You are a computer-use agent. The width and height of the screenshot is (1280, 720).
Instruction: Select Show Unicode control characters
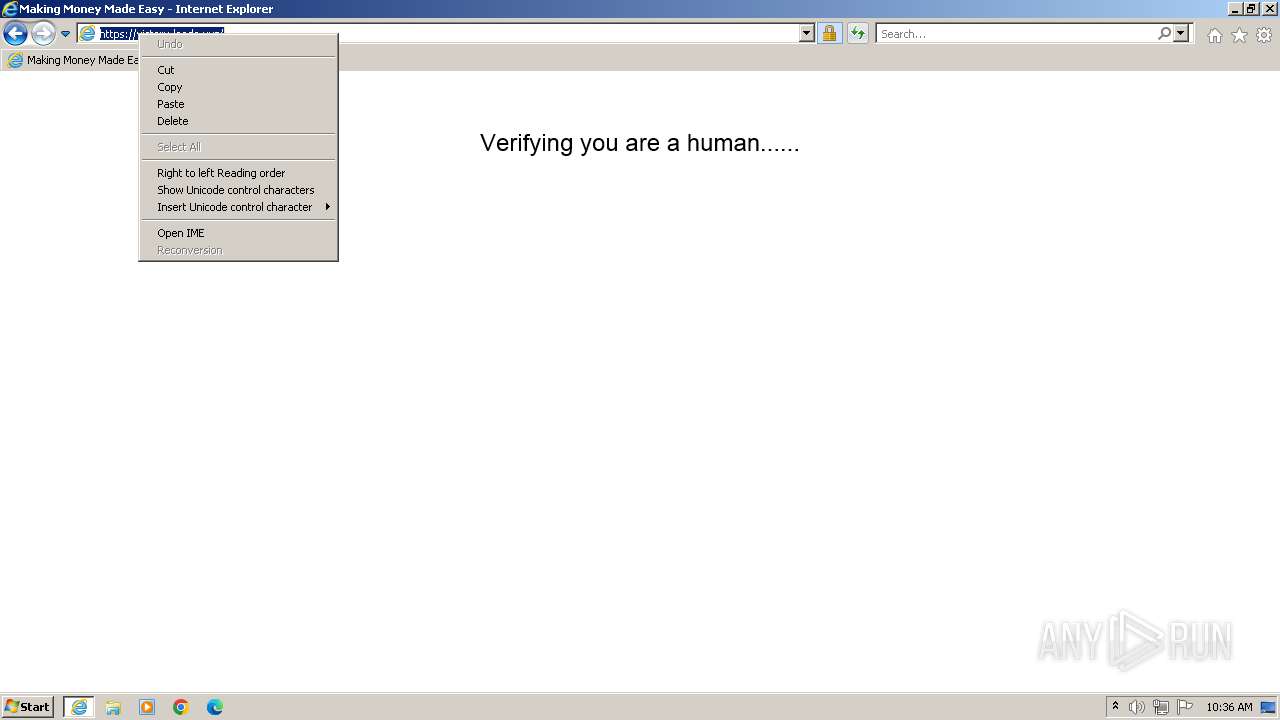237,190
